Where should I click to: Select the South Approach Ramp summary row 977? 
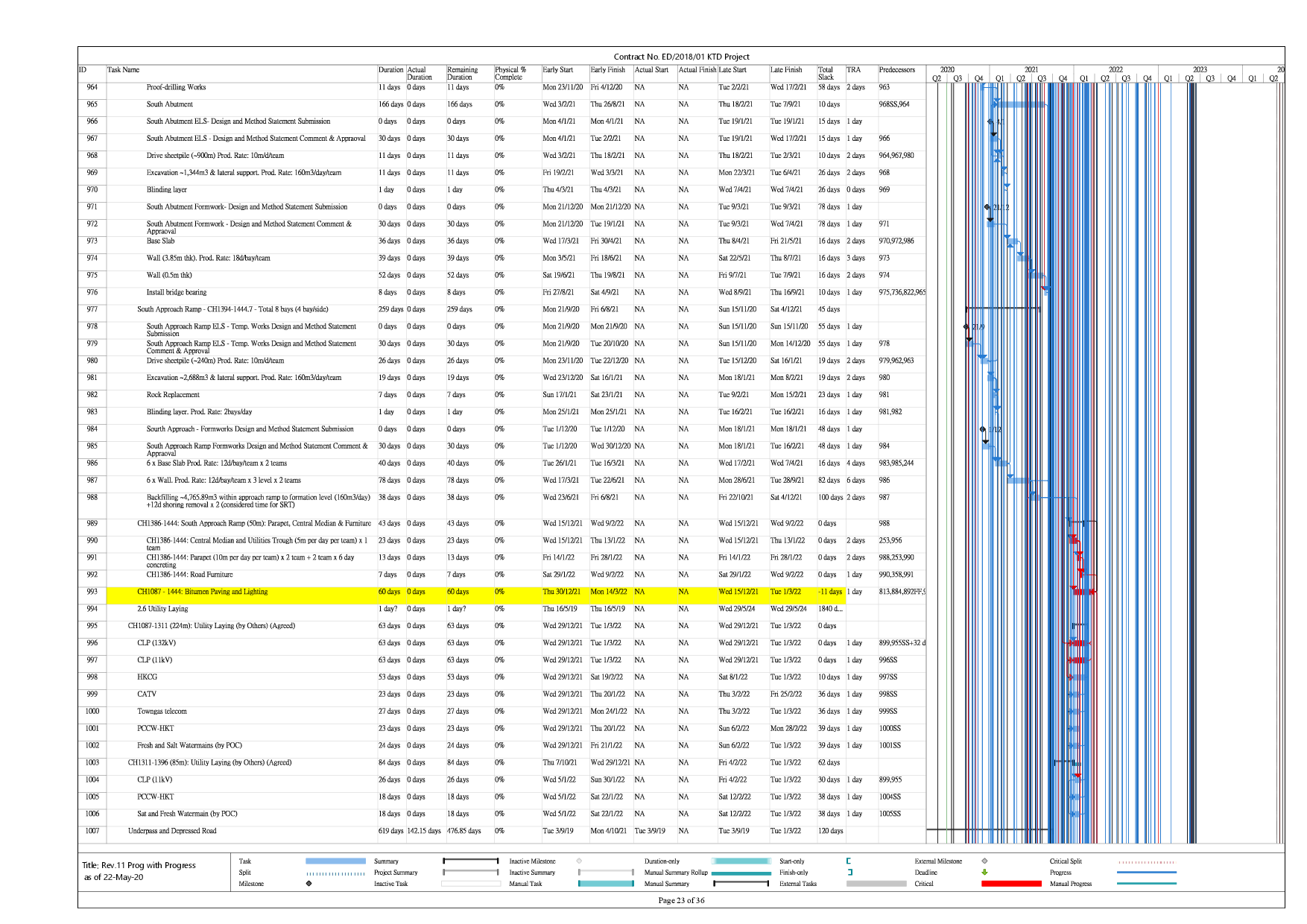click(232, 309)
